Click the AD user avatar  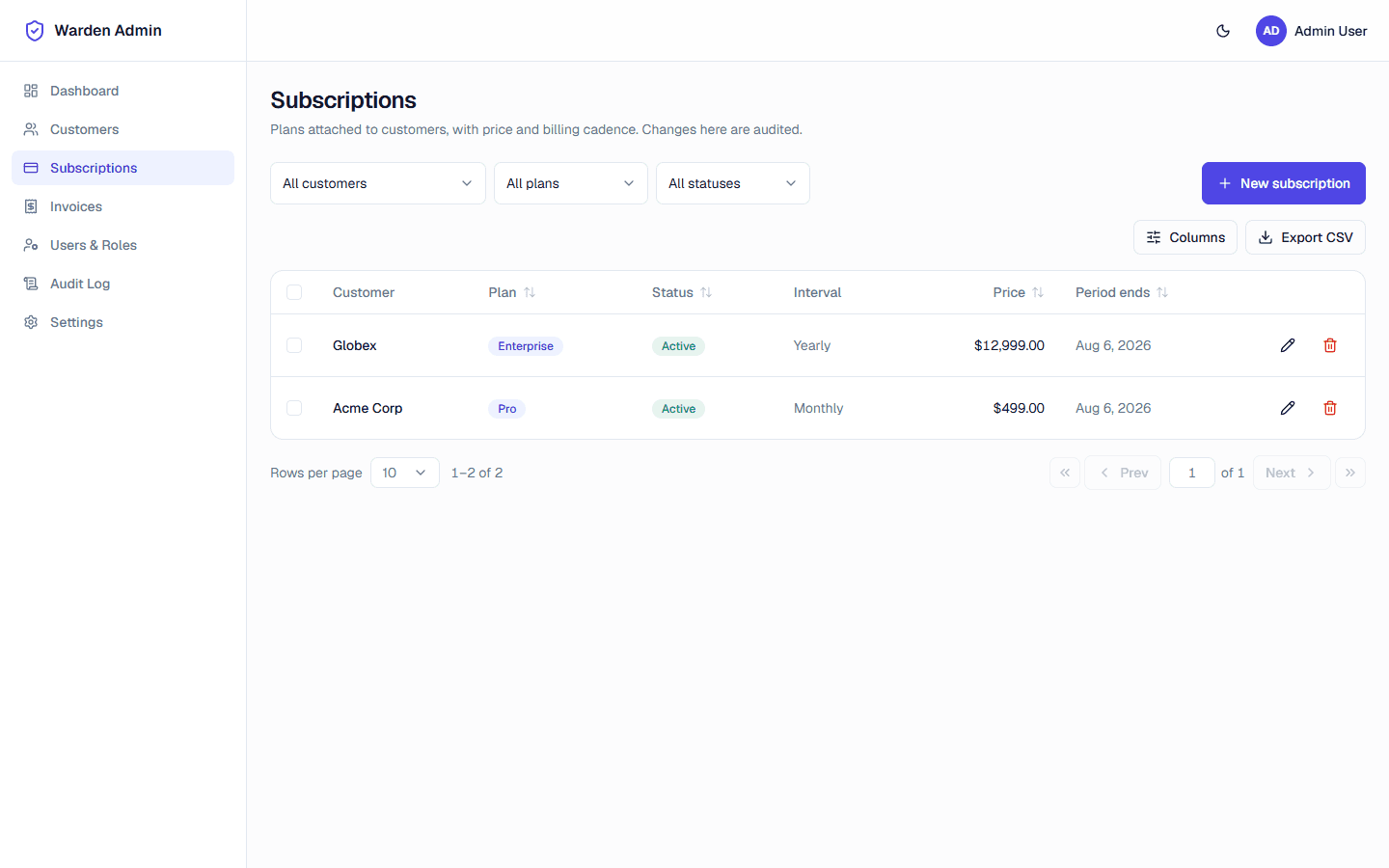click(x=1271, y=31)
